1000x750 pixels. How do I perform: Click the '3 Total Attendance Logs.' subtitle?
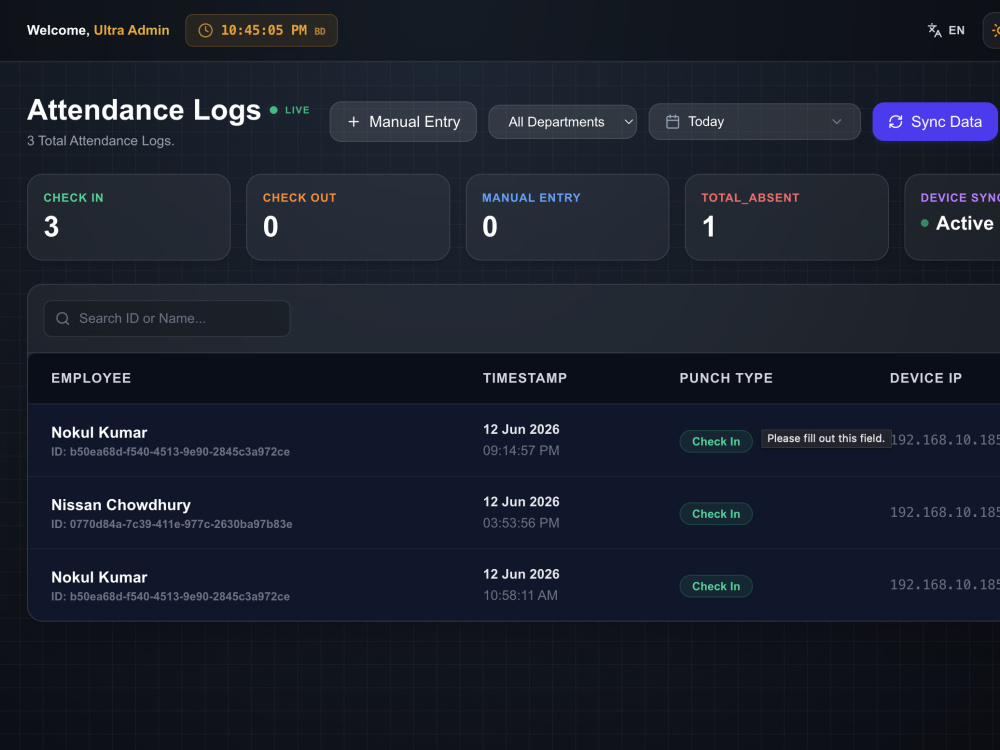100,141
